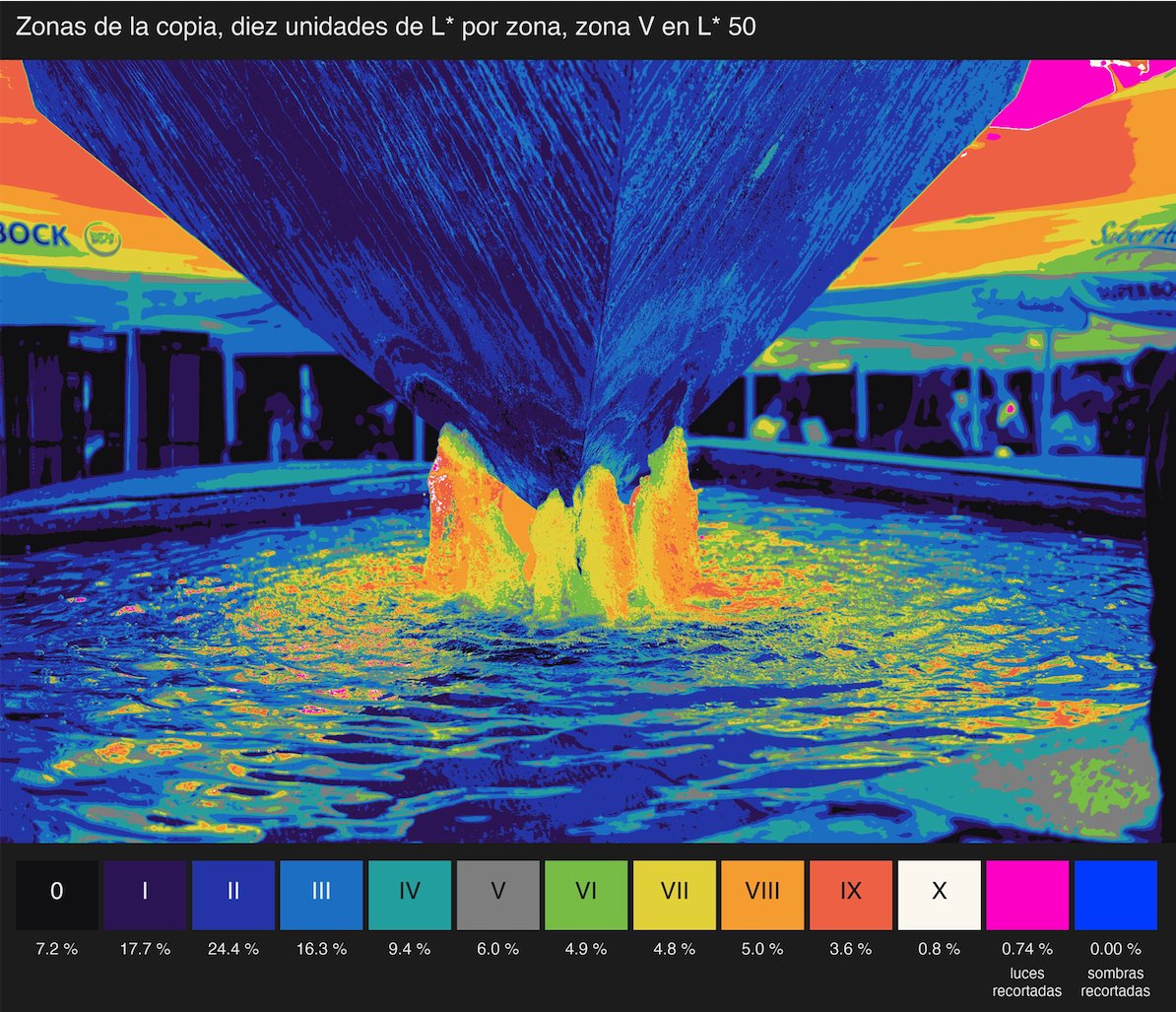Viewport: 1176px width, 1012px height.
Task: Click the 3.6 % percentage value
Action: (x=851, y=949)
